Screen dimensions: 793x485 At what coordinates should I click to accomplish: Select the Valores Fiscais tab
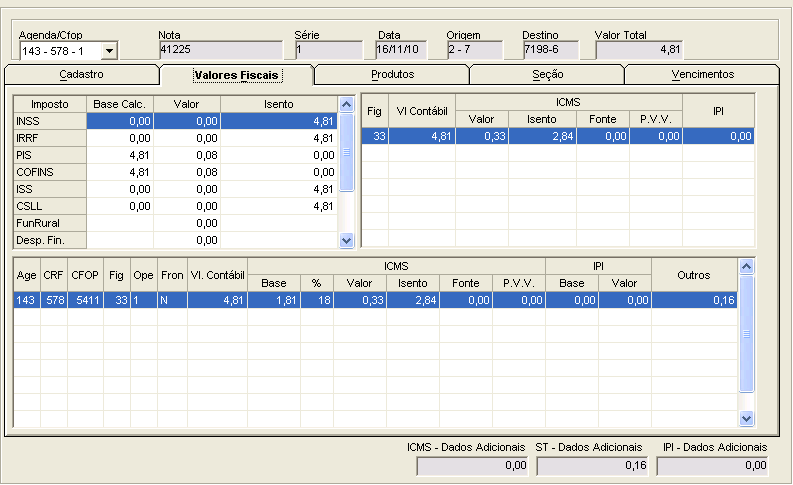[x=236, y=75]
